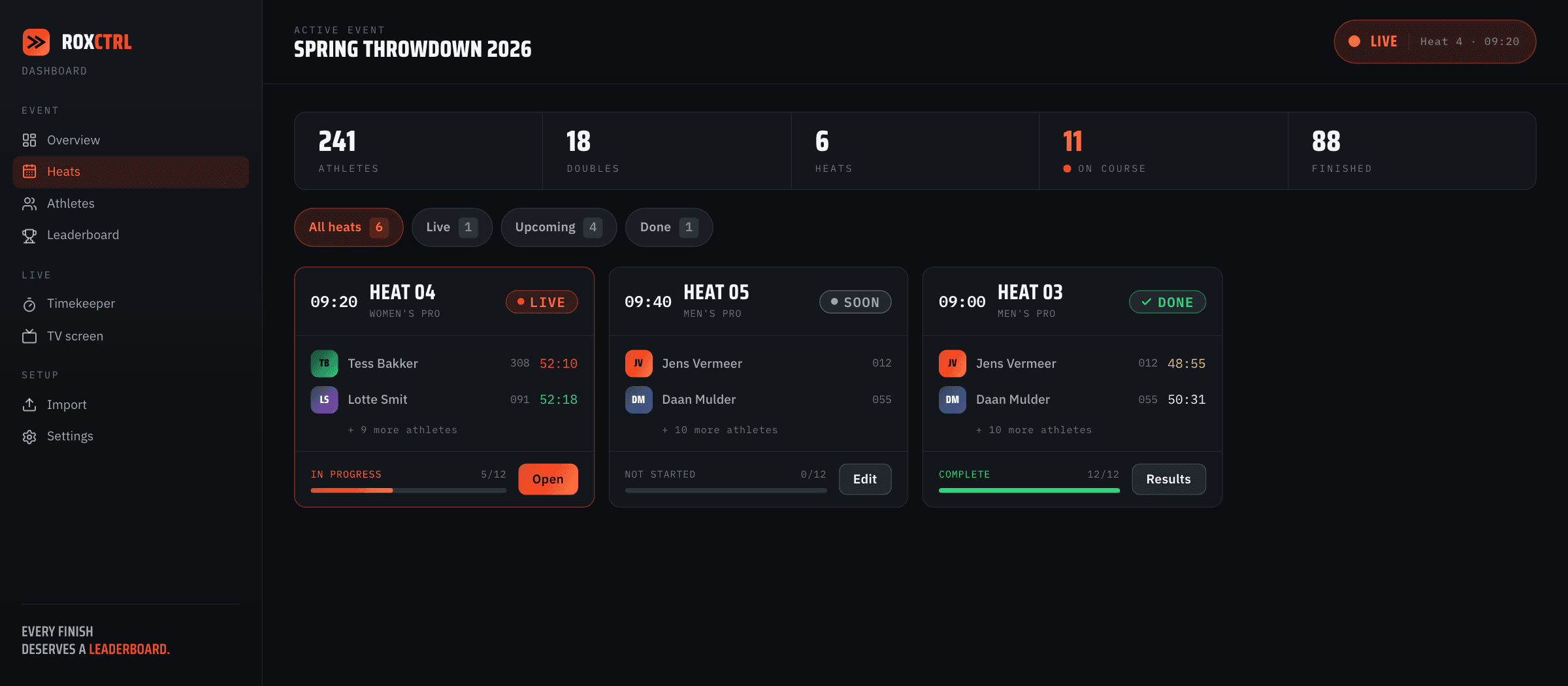Click the Heats calendar icon
The width and height of the screenshot is (1568, 686).
(x=29, y=172)
